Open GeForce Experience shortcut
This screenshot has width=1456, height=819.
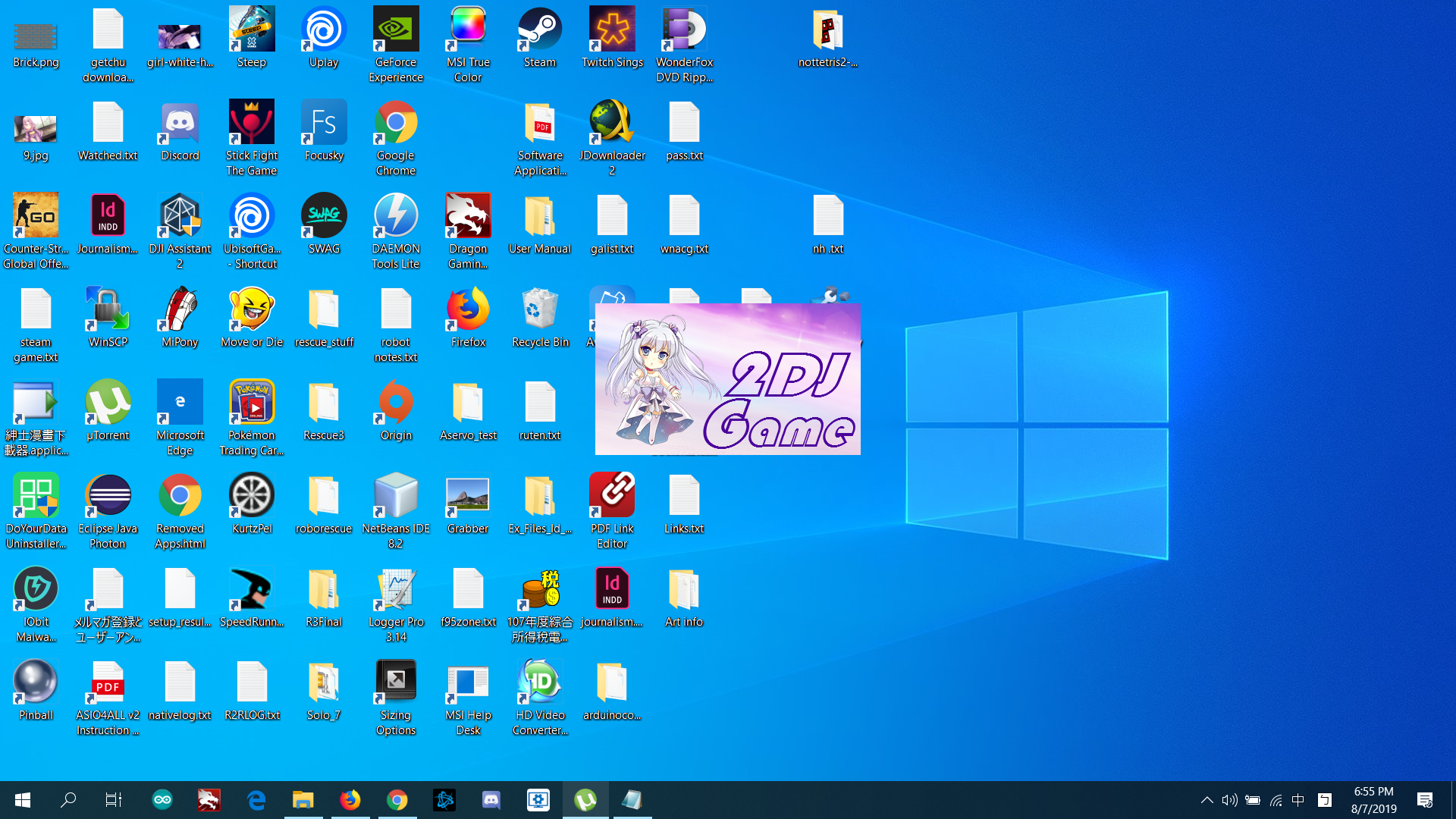pos(396,45)
